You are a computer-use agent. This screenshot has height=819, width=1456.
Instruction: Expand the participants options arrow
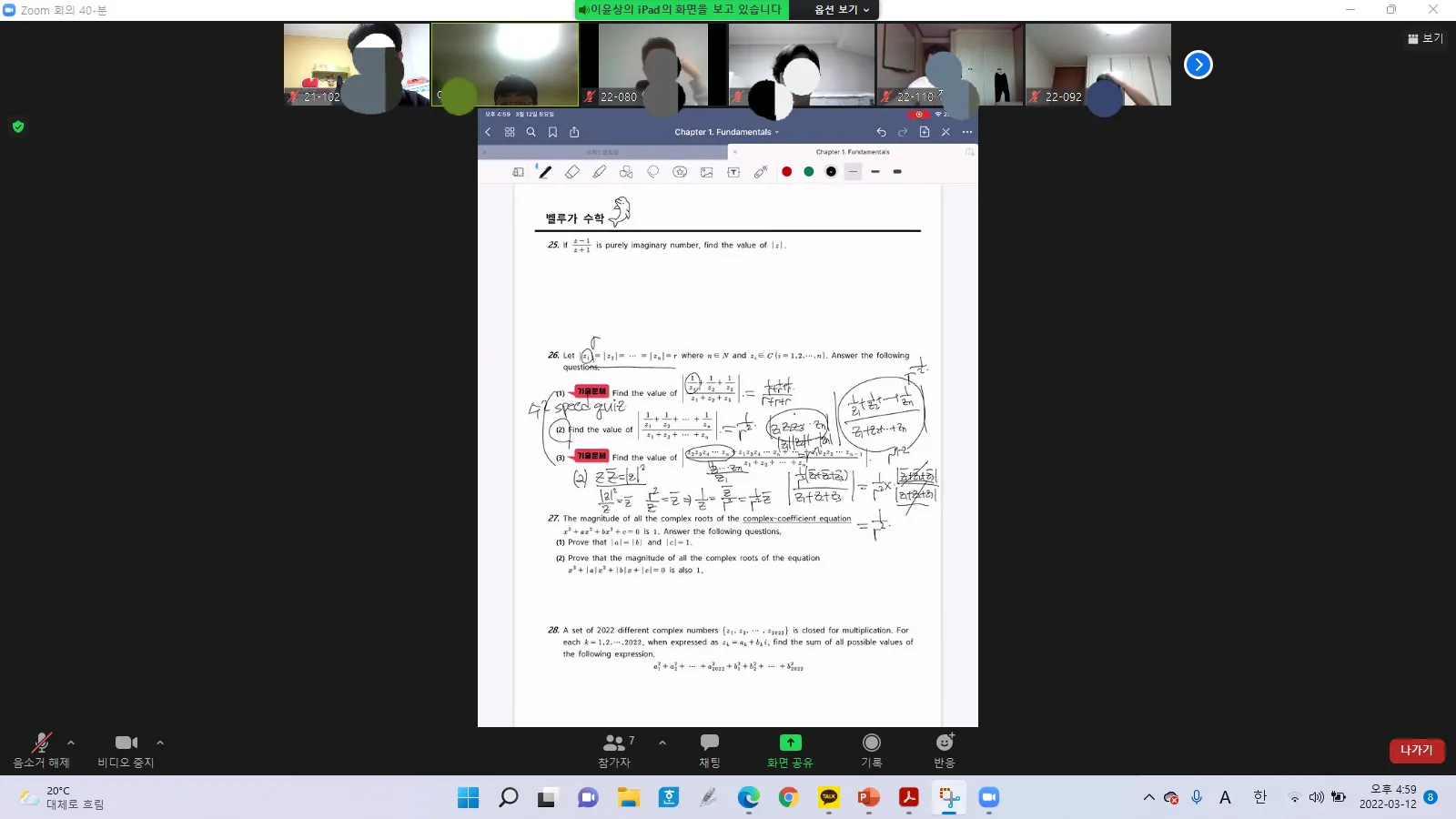click(662, 743)
